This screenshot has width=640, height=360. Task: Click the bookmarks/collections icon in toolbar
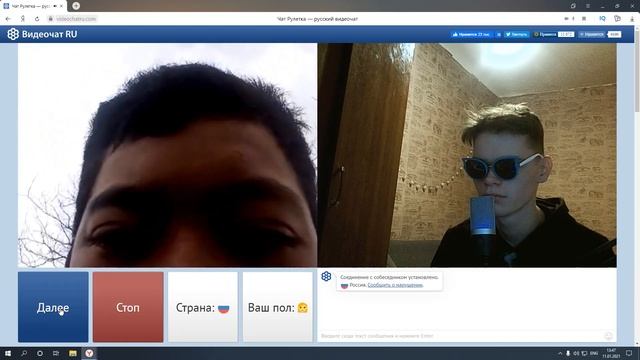[617, 19]
